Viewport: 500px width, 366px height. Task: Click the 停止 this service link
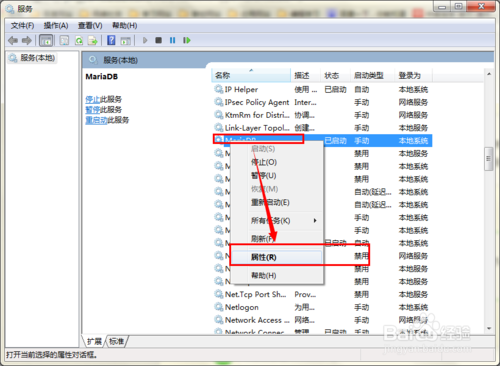tap(93, 99)
